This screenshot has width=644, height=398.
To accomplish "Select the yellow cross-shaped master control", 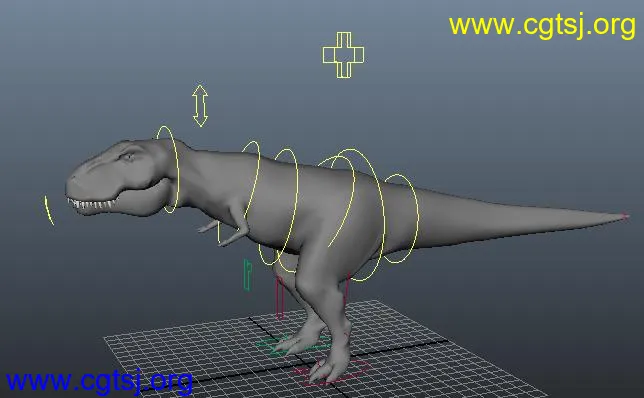I will 343,55.
